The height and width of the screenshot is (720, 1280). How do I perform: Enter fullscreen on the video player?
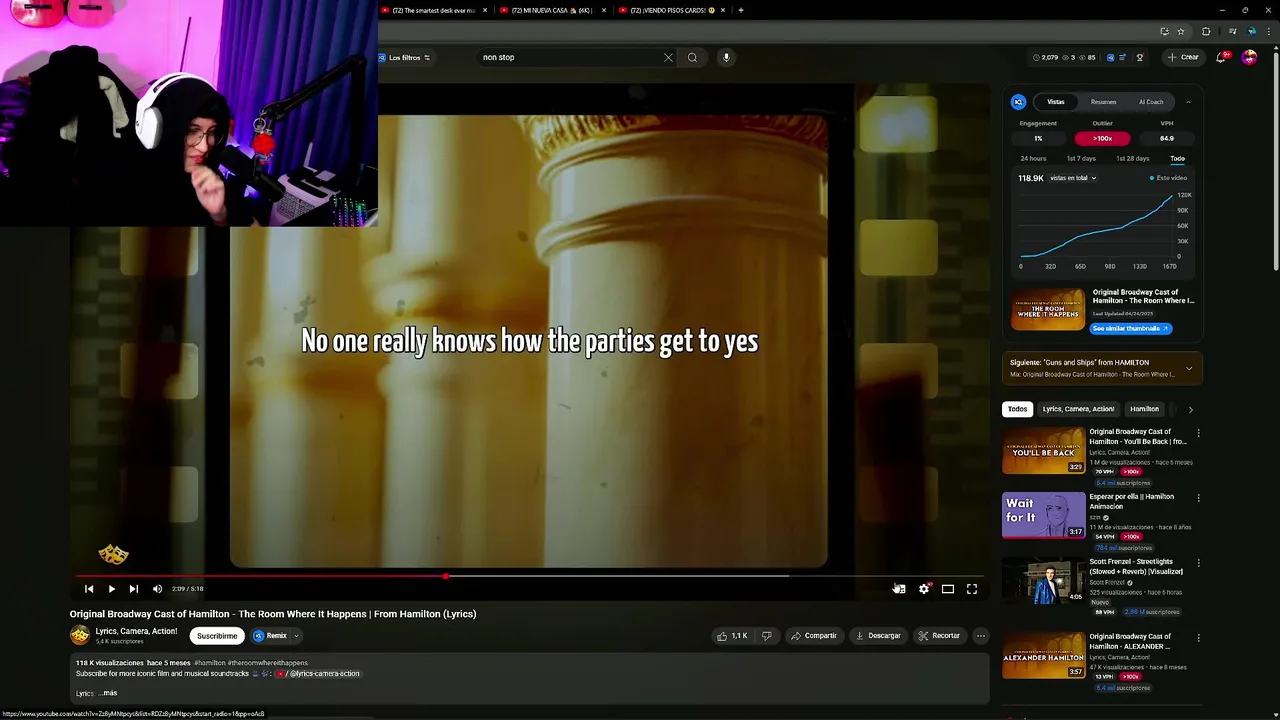point(972,589)
